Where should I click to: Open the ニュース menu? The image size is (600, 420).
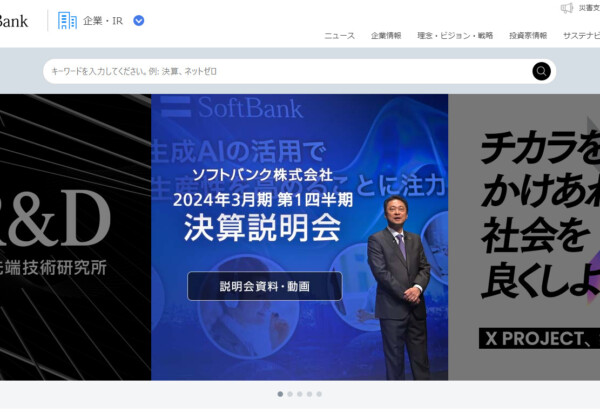click(x=339, y=36)
